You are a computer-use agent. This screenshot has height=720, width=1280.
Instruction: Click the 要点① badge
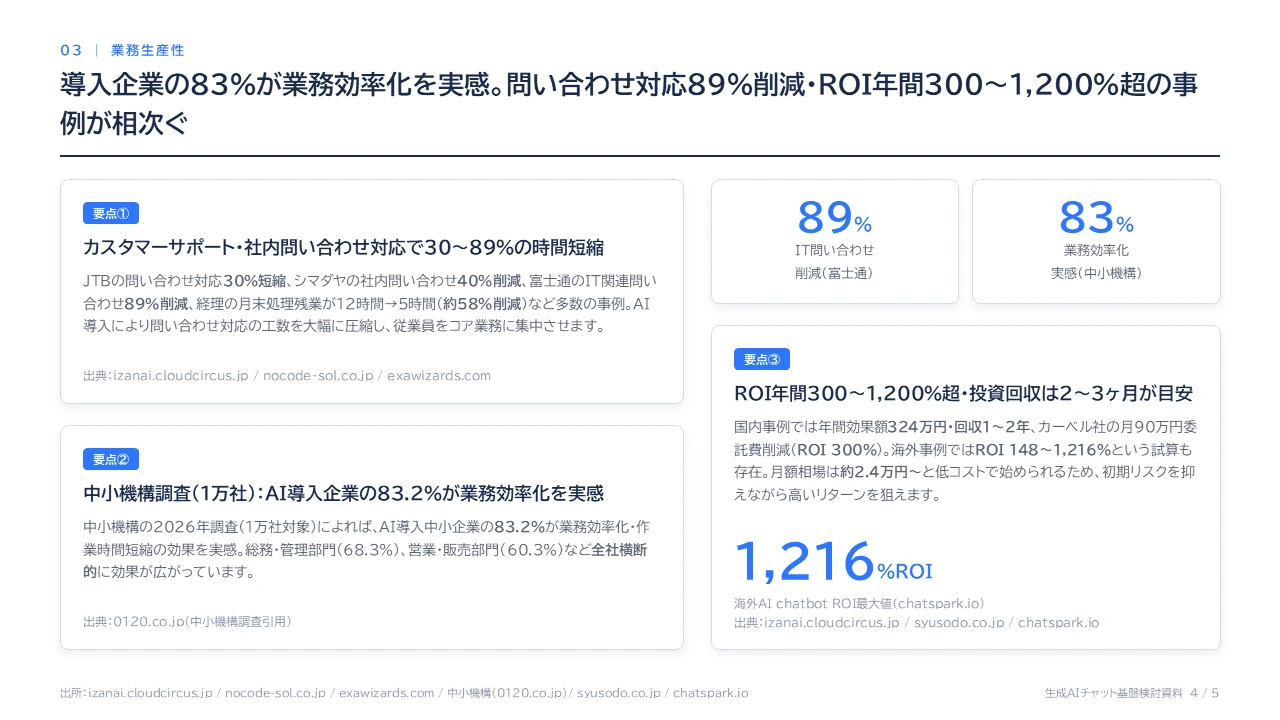(111, 213)
